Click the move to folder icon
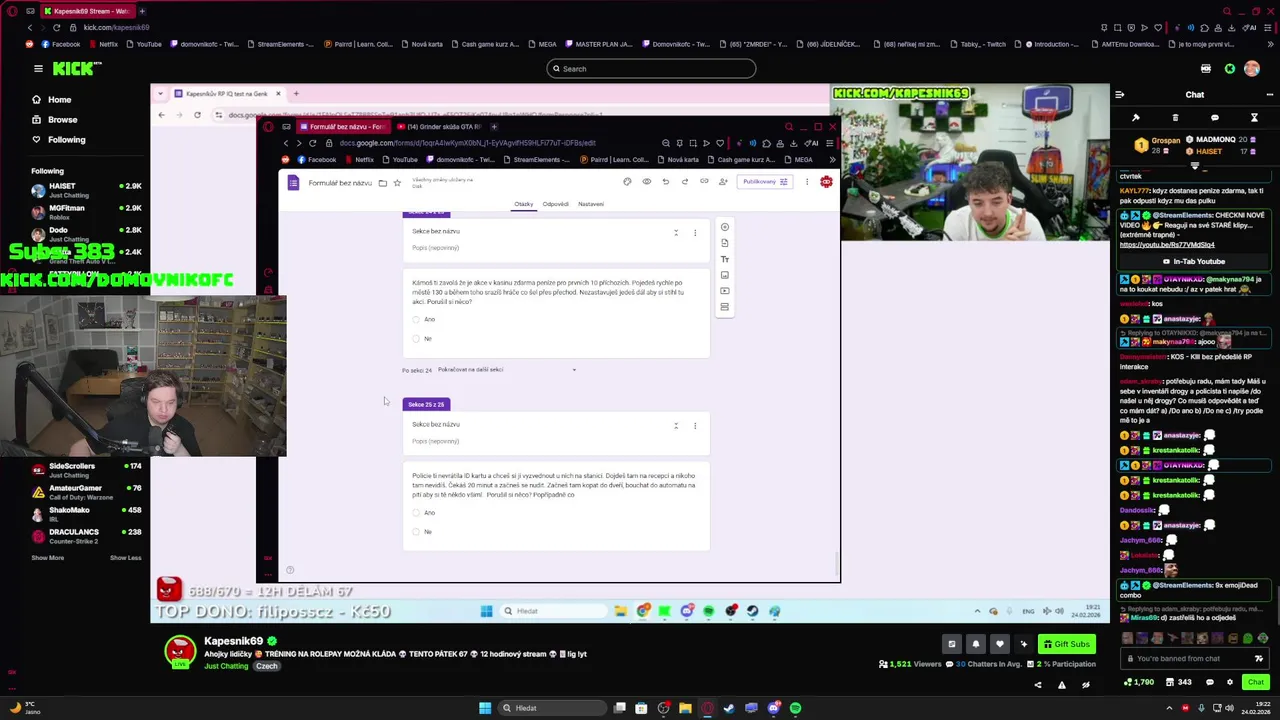The width and height of the screenshot is (1280, 720). (x=382, y=183)
